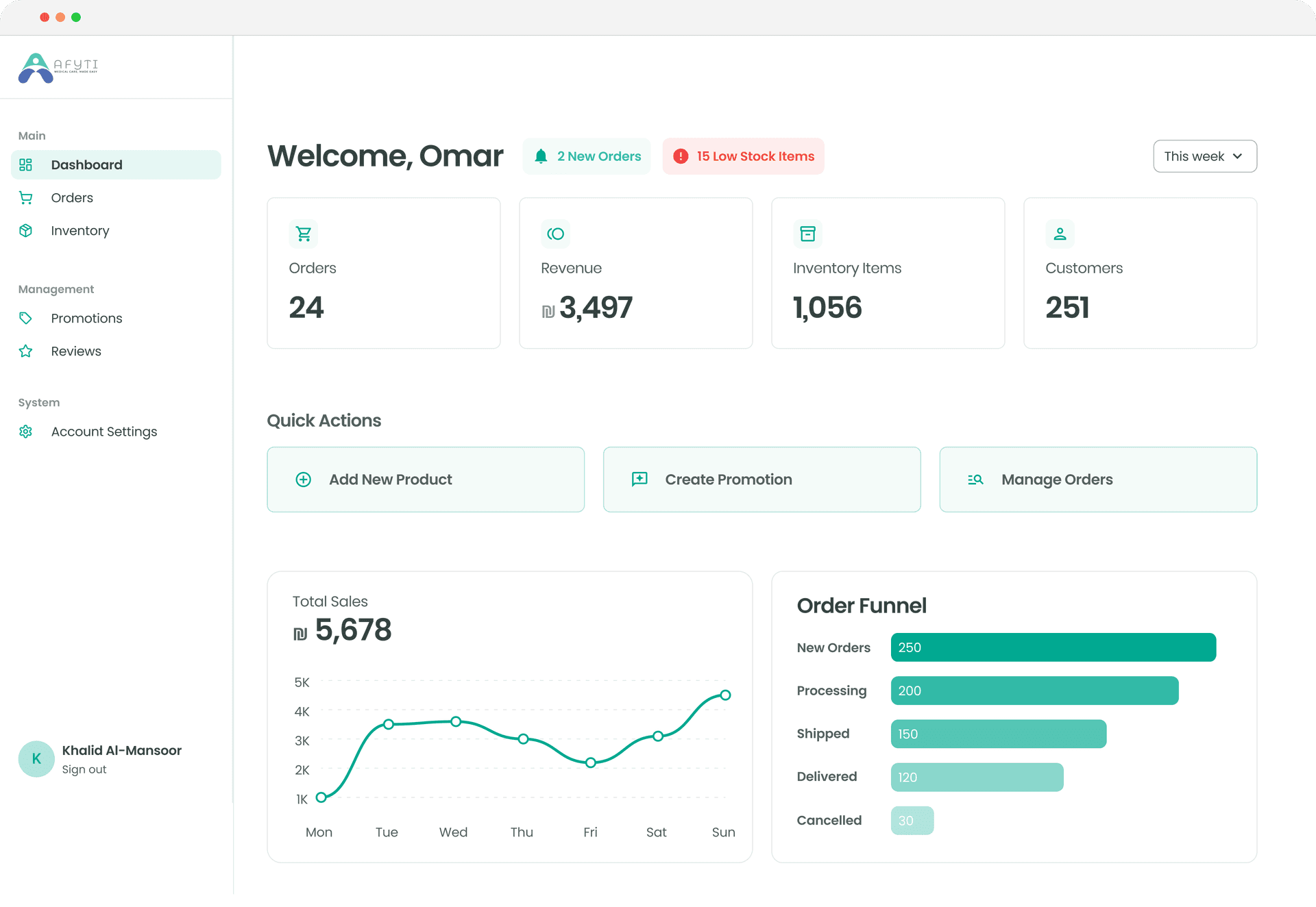Click the Inventory Items card archive icon

(x=807, y=234)
